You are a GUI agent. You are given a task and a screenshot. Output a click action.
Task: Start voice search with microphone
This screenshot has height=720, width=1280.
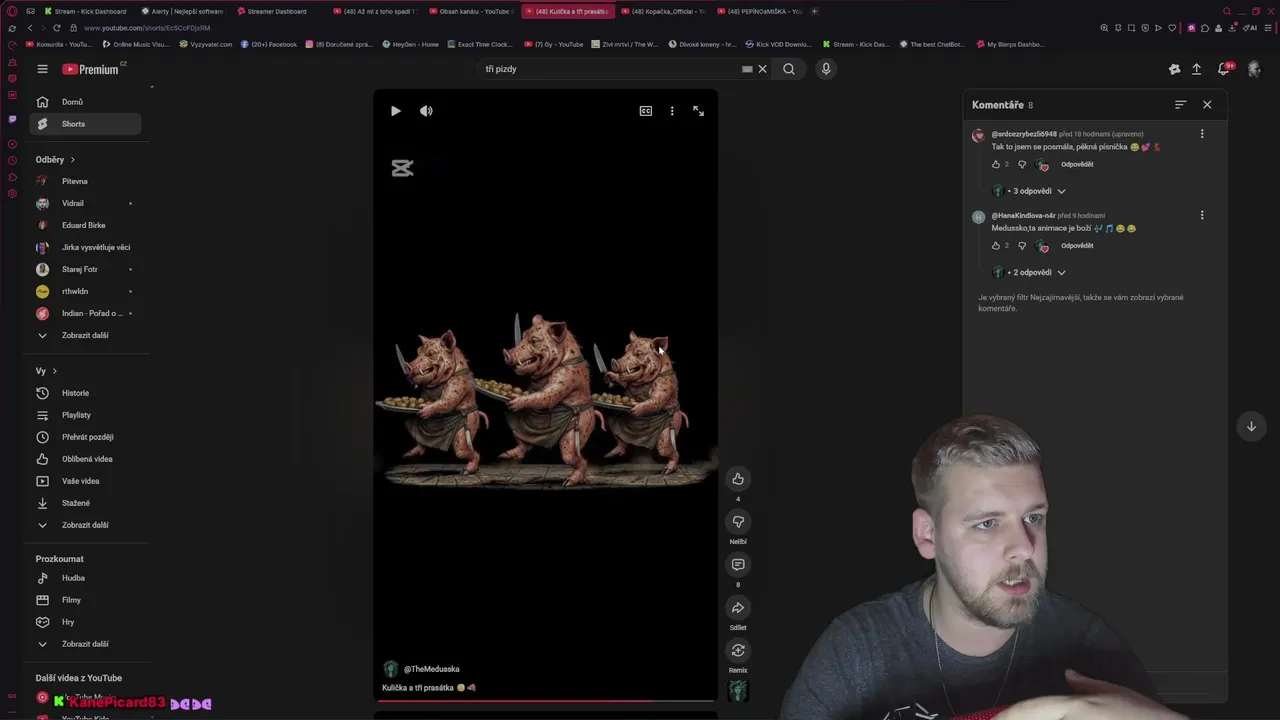[825, 69]
